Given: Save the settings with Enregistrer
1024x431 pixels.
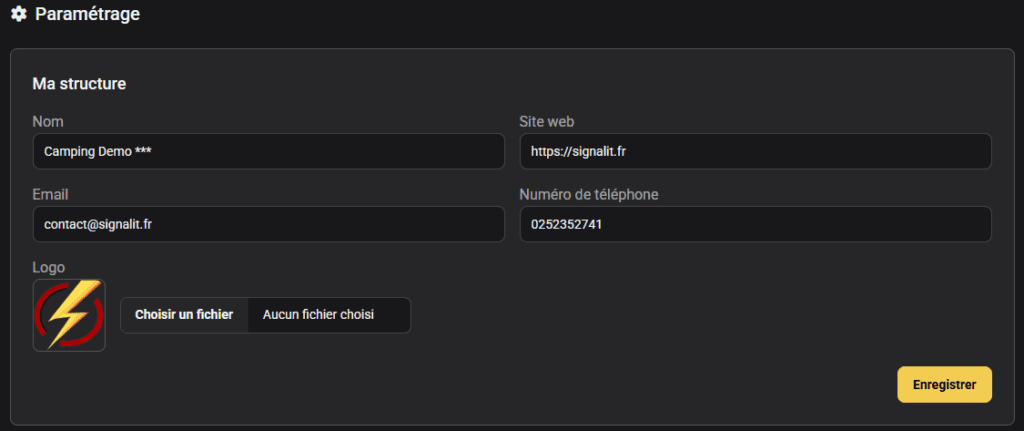Looking at the screenshot, I should [x=944, y=385].
